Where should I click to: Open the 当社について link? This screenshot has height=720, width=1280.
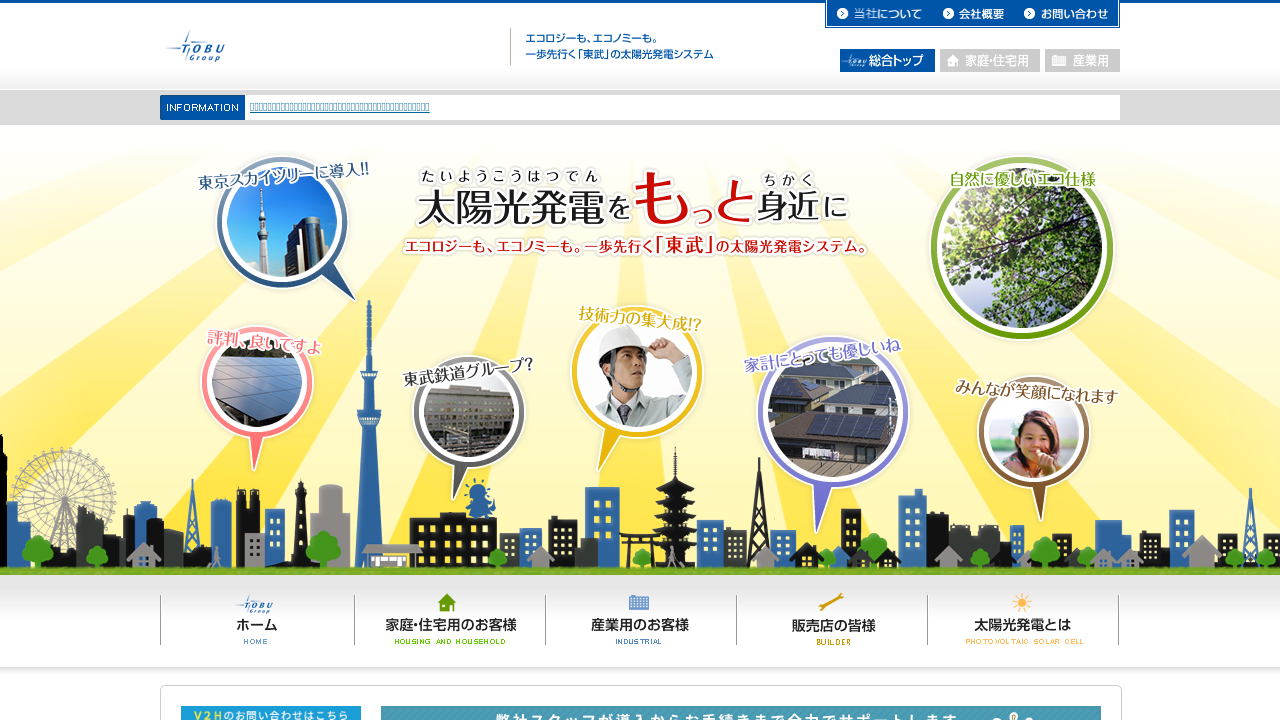[x=880, y=14]
